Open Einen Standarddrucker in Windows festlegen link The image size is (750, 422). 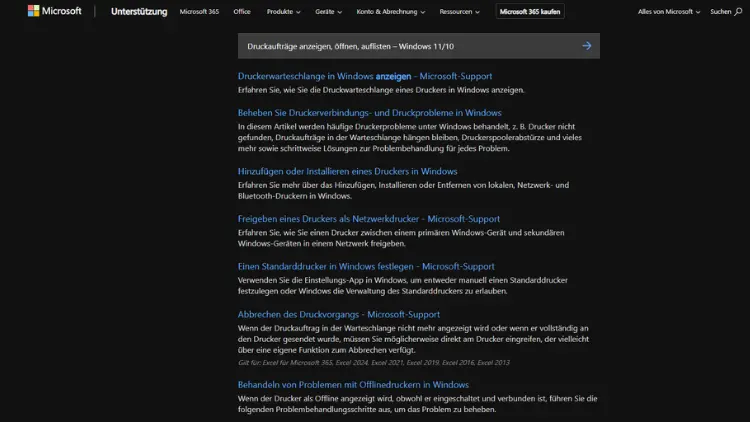point(366,267)
